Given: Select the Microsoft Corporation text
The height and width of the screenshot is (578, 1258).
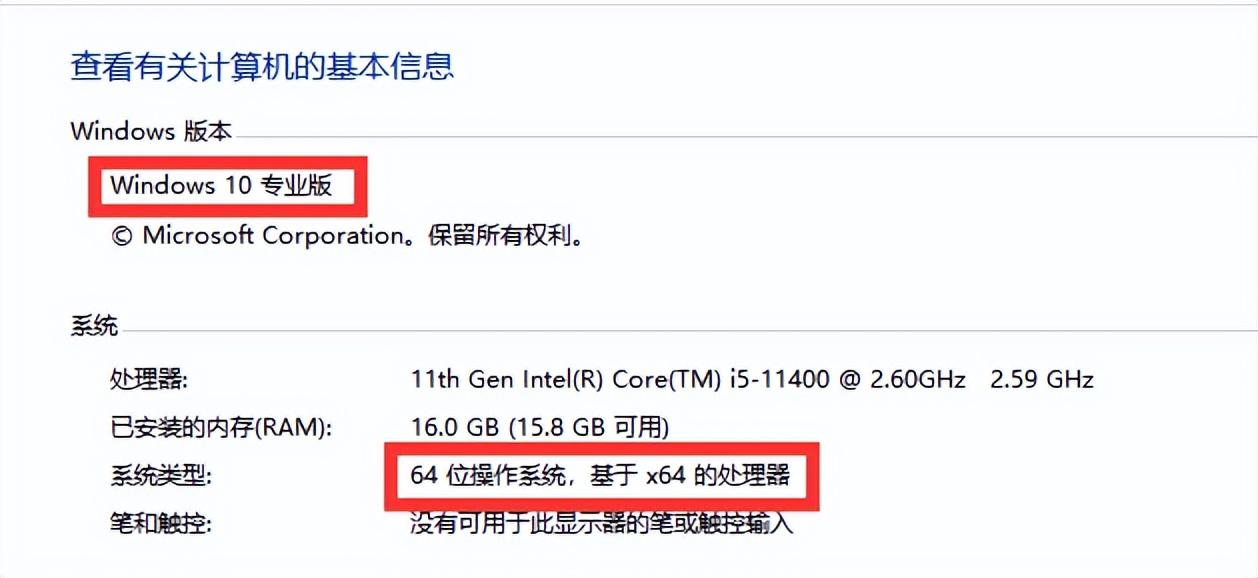Looking at the screenshot, I should (x=272, y=236).
